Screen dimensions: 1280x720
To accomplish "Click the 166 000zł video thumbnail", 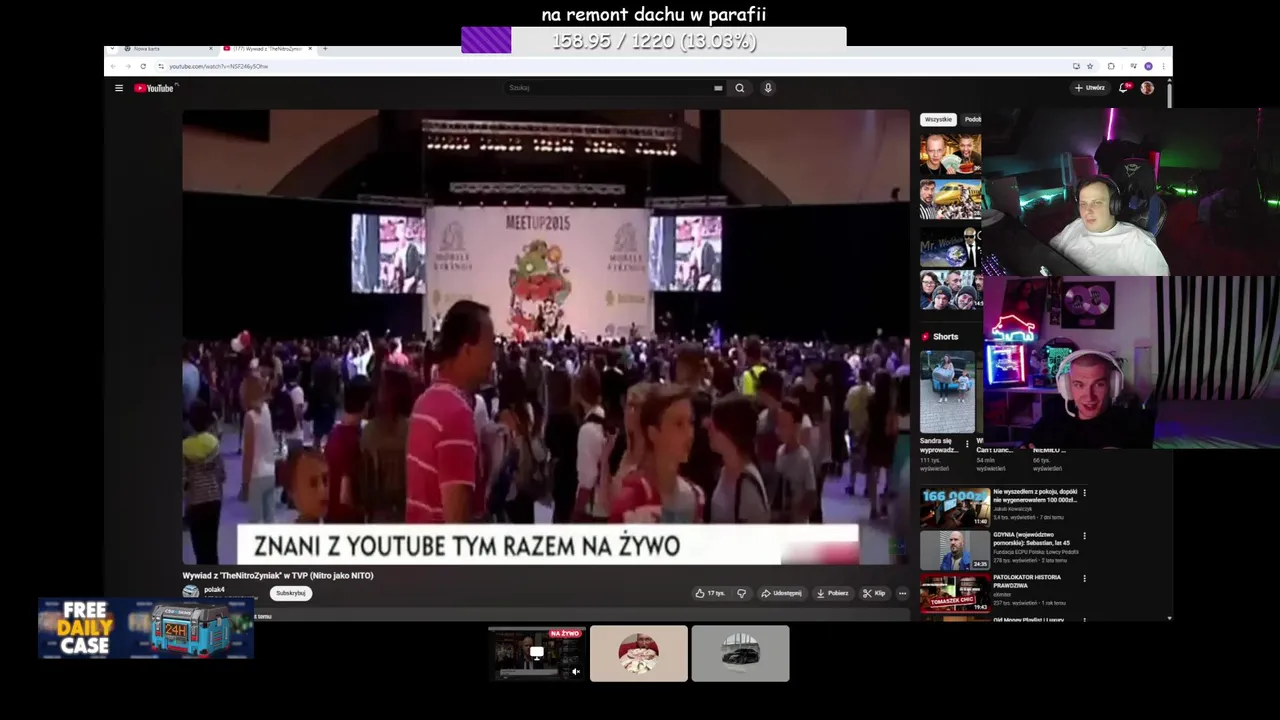I will pyautogui.click(x=955, y=507).
